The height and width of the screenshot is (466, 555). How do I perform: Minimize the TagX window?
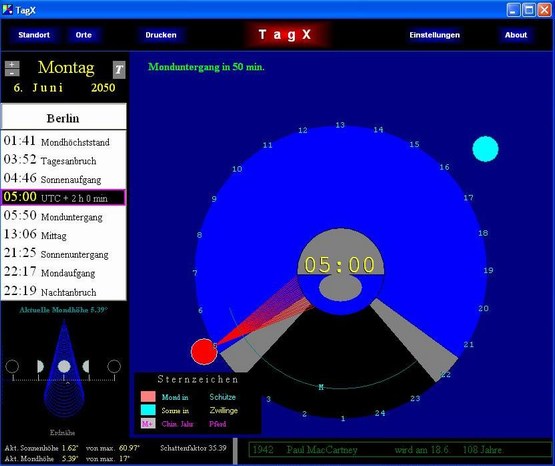[x=513, y=10]
